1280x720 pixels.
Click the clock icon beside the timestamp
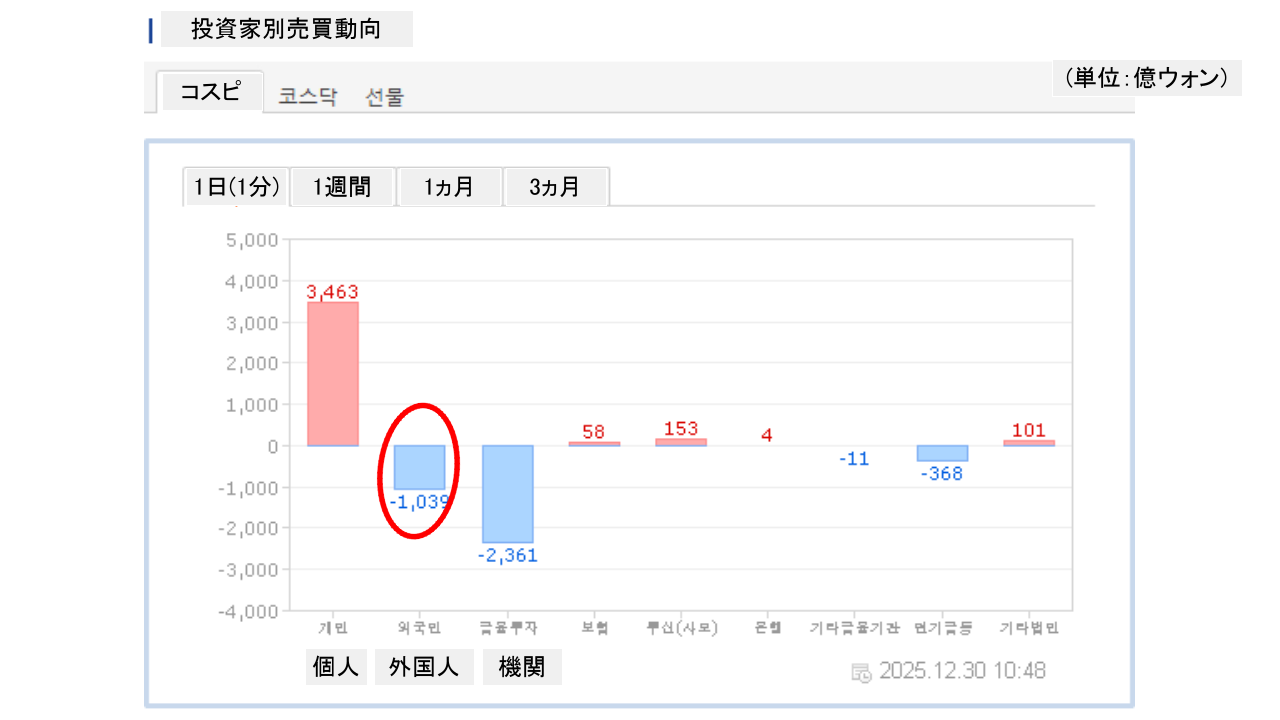click(861, 672)
